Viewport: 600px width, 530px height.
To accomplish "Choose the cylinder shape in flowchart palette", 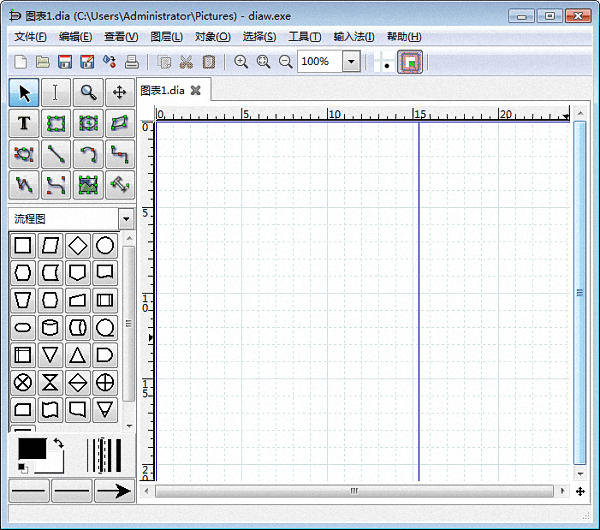I will pyautogui.click(x=50, y=328).
